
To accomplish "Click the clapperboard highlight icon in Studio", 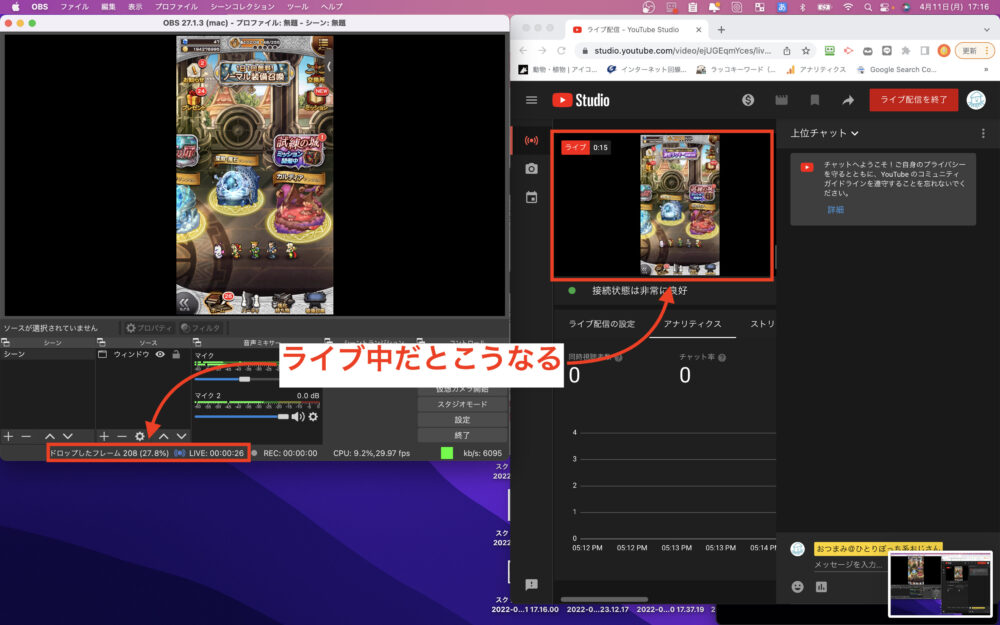I will (x=781, y=100).
